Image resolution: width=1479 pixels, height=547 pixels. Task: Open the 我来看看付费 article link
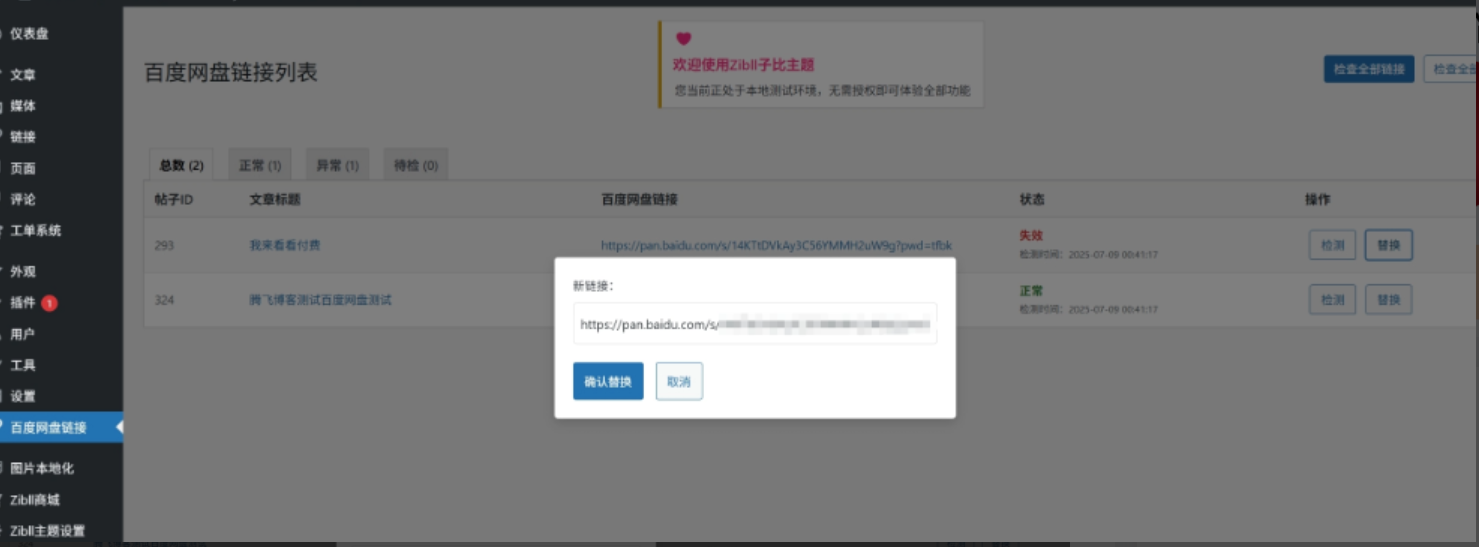(x=285, y=245)
